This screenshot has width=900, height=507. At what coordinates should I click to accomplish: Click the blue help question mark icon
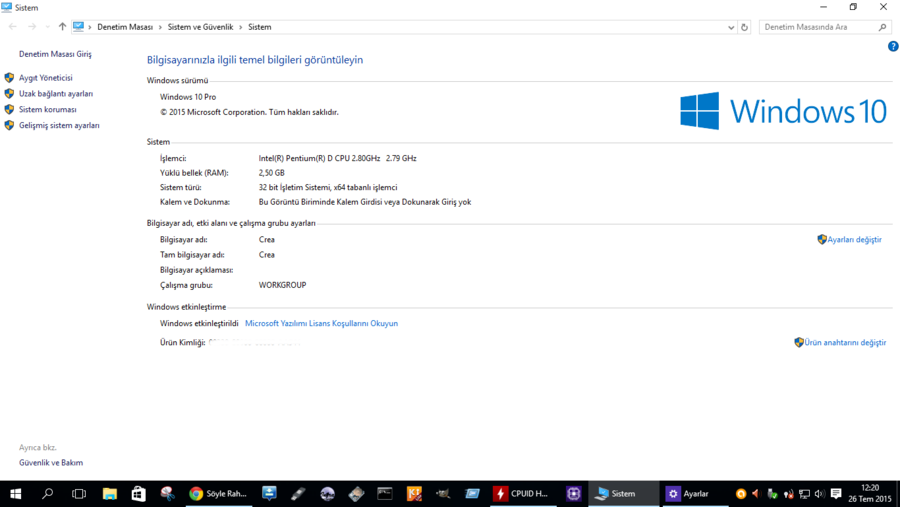click(x=893, y=47)
